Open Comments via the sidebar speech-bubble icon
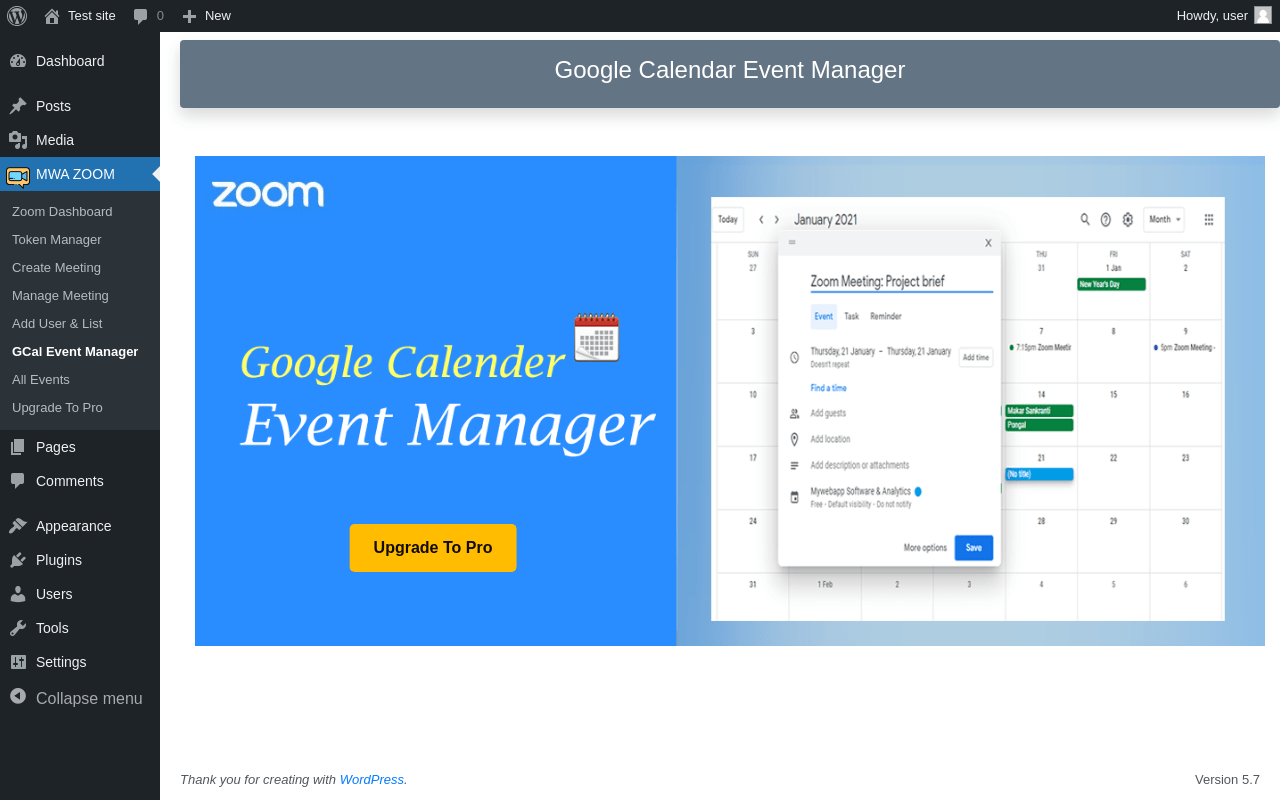Image resolution: width=1280 pixels, height=800 pixels. (18, 481)
